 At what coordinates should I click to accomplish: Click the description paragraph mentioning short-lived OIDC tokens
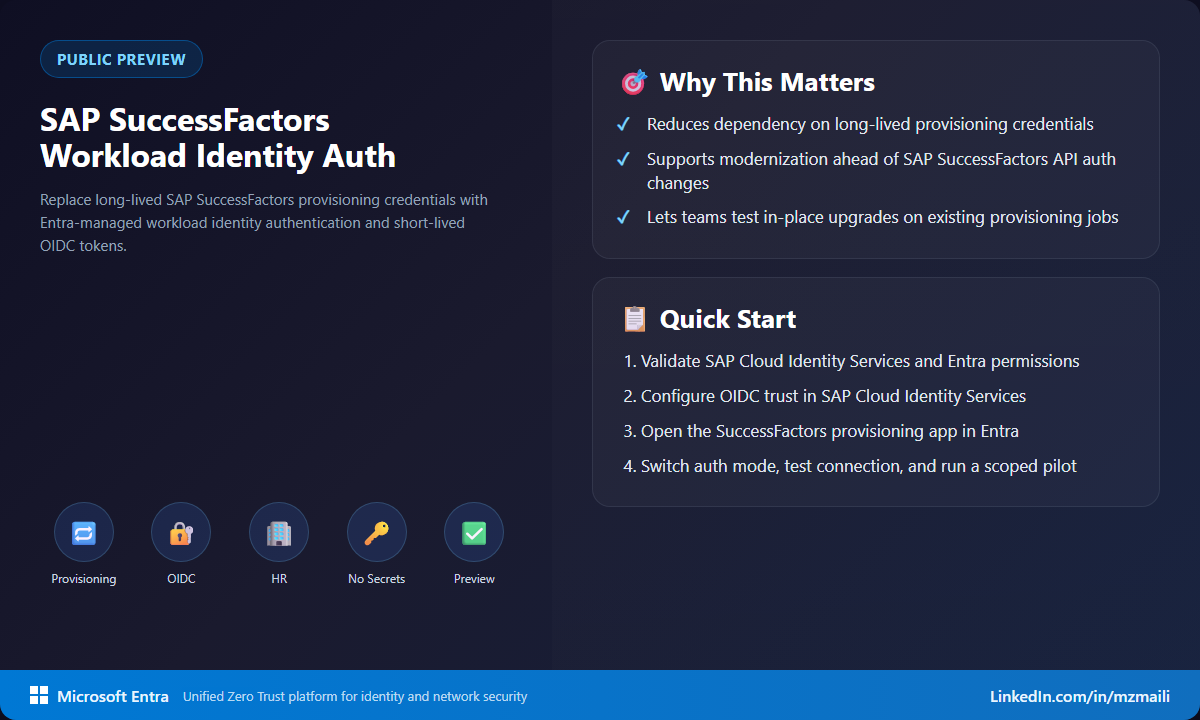(264, 223)
